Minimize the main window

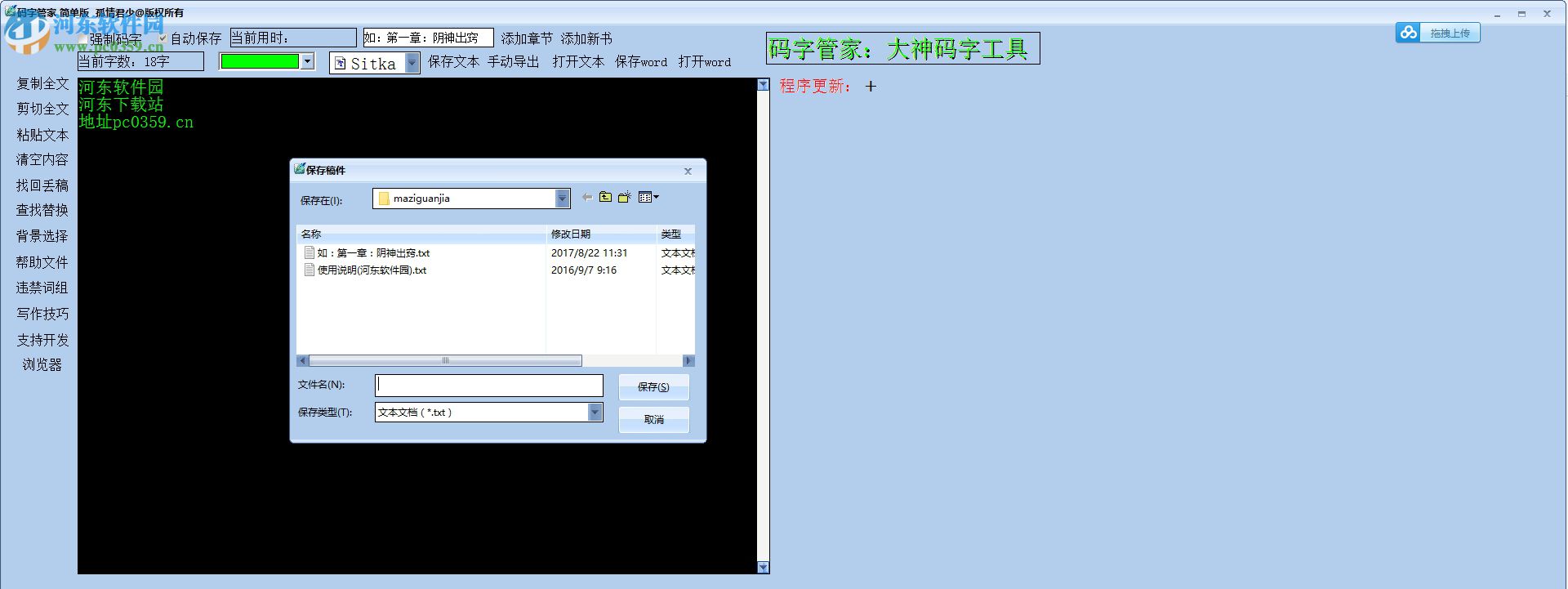point(1497,14)
